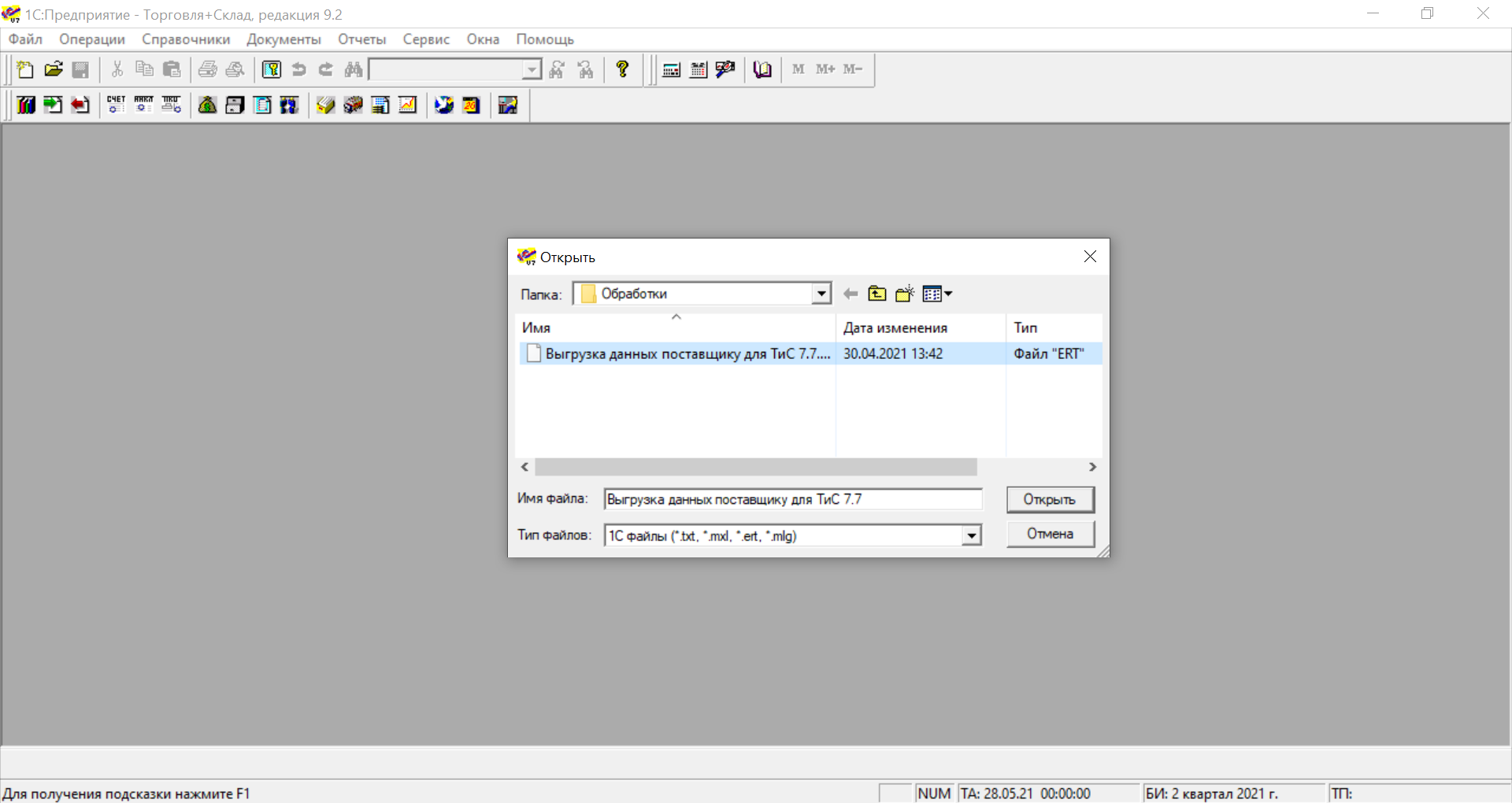The height and width of the screenshot is (803, 1512).
Task: Click the Find (binoculars) icon
Action: tap(354, 69)
